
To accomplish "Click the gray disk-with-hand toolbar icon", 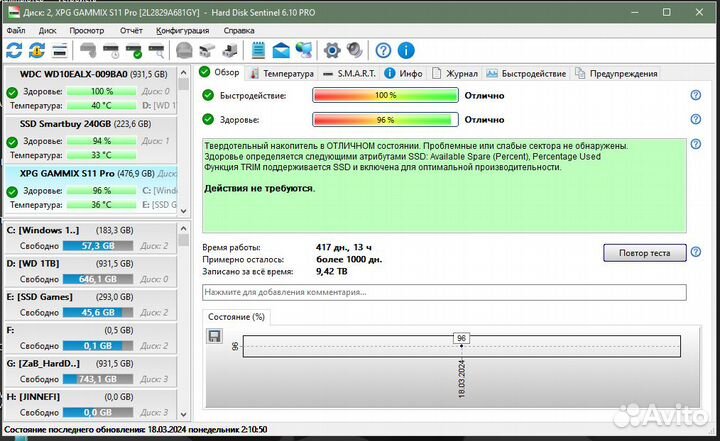I will coord(89,50).
